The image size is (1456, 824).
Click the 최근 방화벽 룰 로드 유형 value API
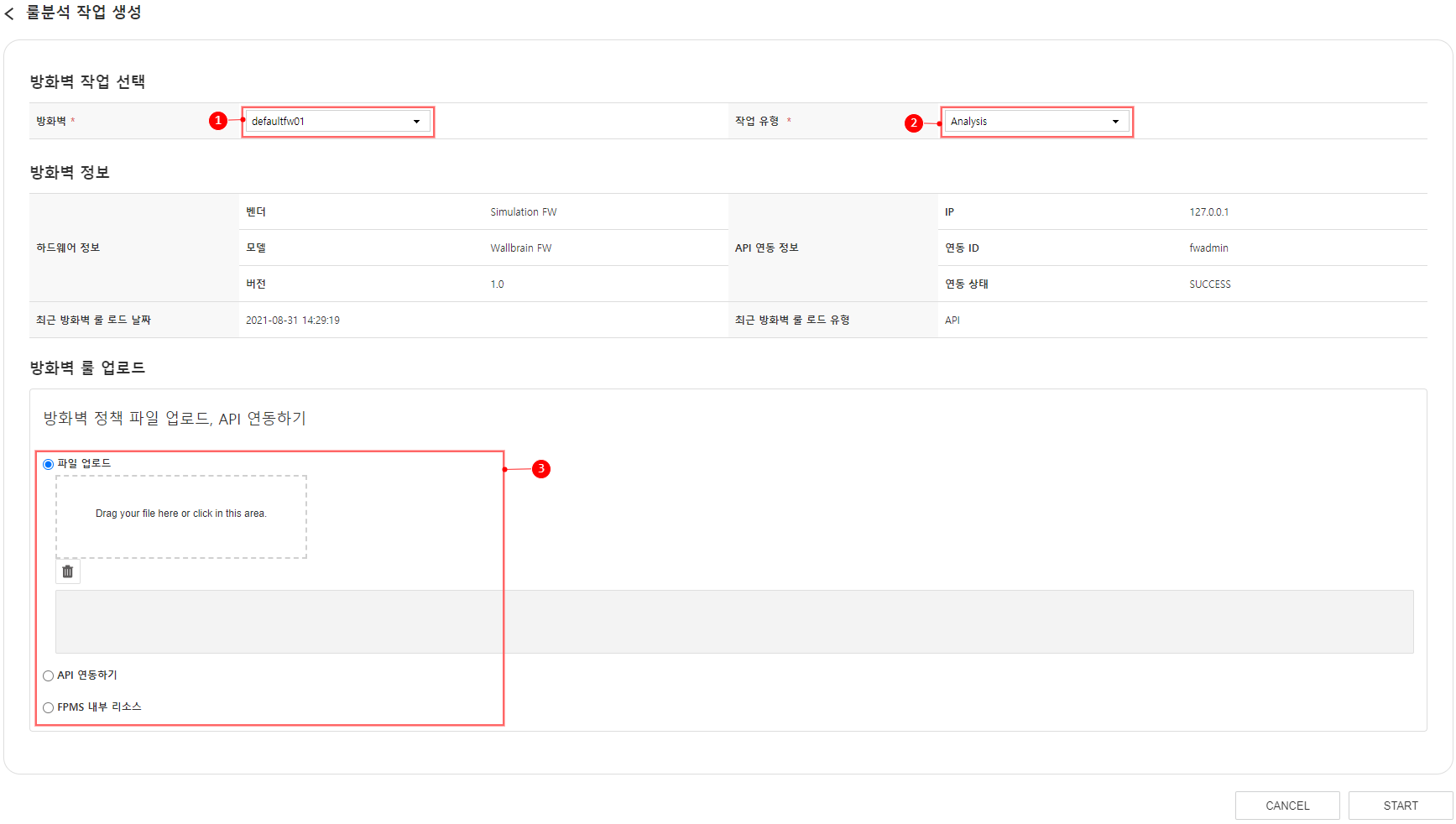[x=952, y=321]
